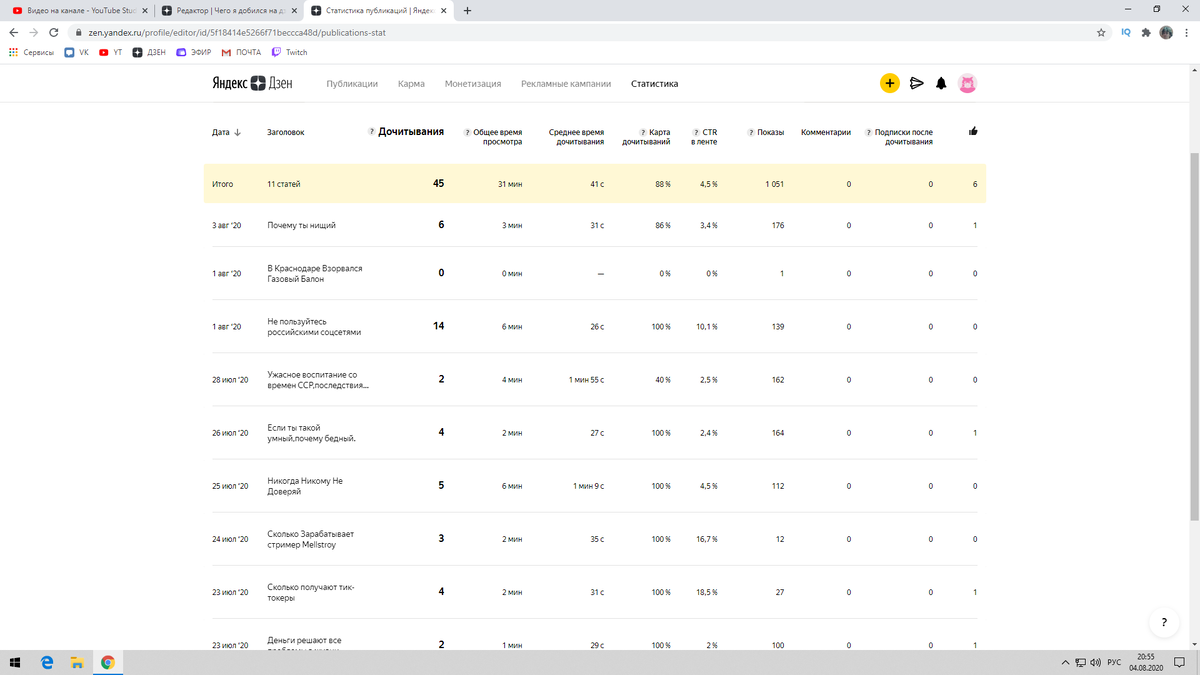1200x675 pixels.
Task: Click the page vertical scrollbar
Action: pyautogui.click(x=1193, y=330)
